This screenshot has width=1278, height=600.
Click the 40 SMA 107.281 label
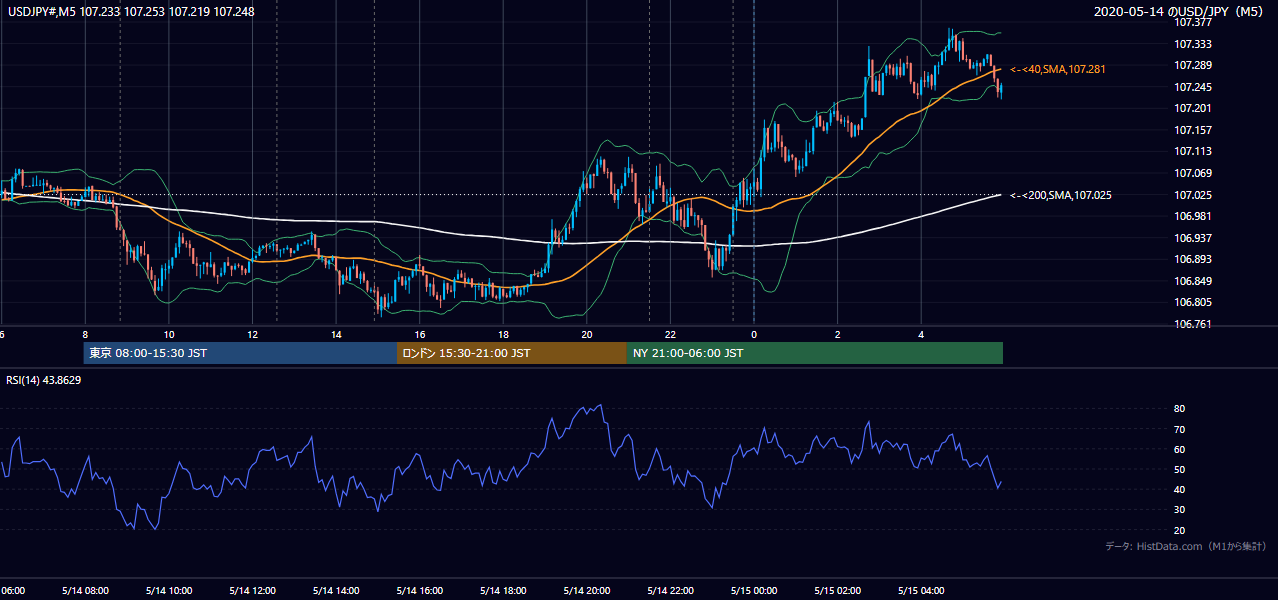[x=1057, y=69]
